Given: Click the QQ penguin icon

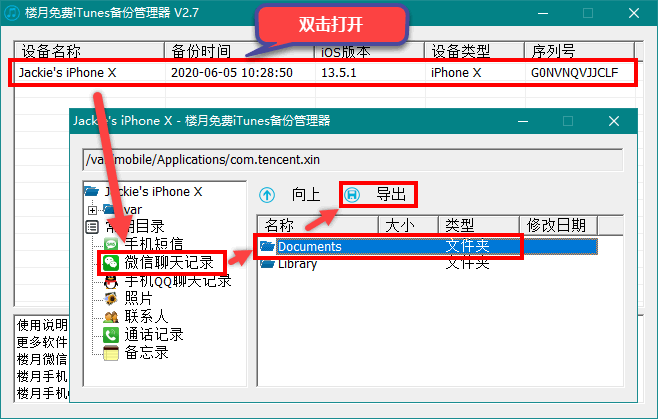Looking at the screenshot, I should tap(111, 282).
